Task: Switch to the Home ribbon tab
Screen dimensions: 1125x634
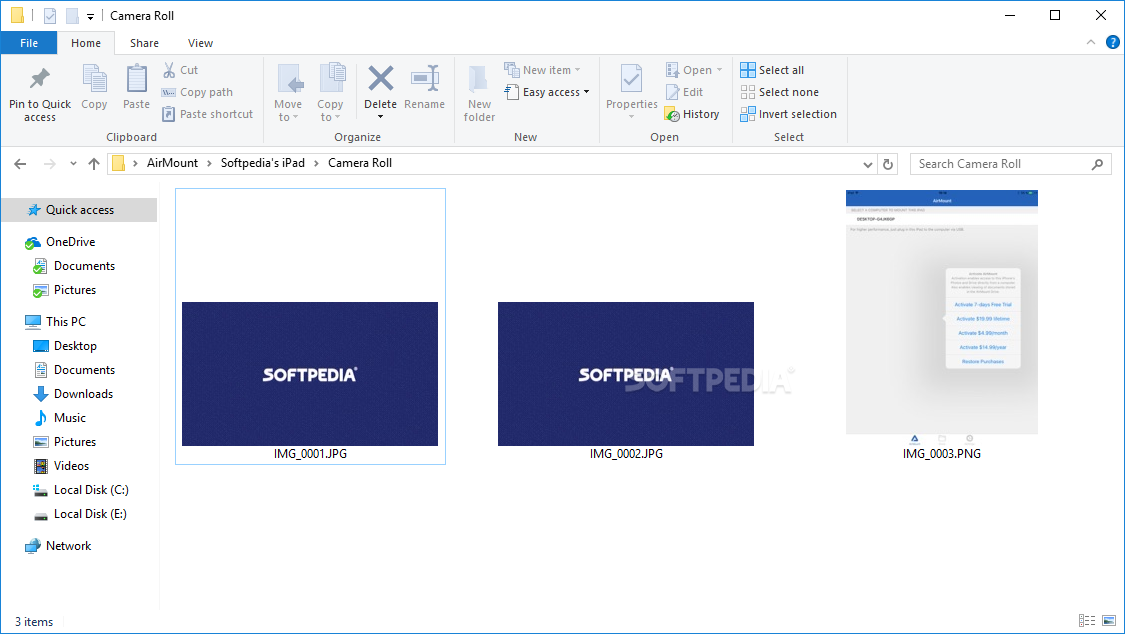Action: [x=86, y=43]
